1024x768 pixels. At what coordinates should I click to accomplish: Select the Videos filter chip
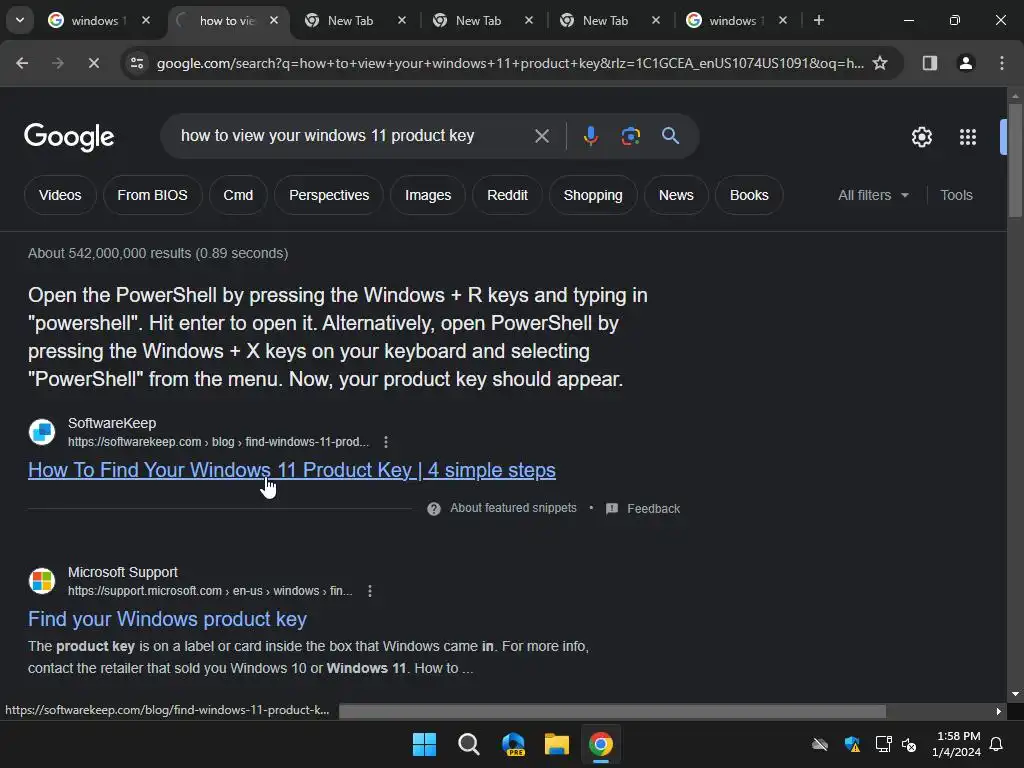60,195
